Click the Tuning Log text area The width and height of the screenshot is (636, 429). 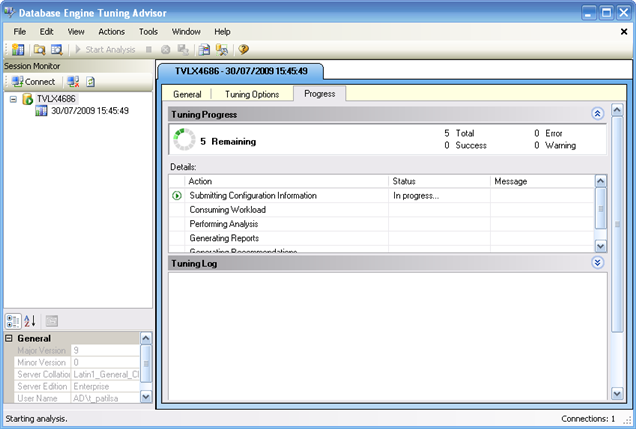pos(388,337)
